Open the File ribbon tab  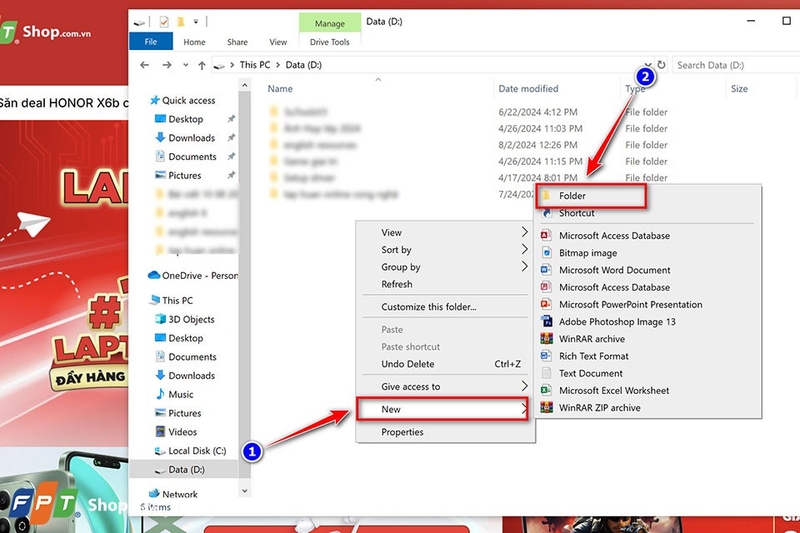[151, 42]
